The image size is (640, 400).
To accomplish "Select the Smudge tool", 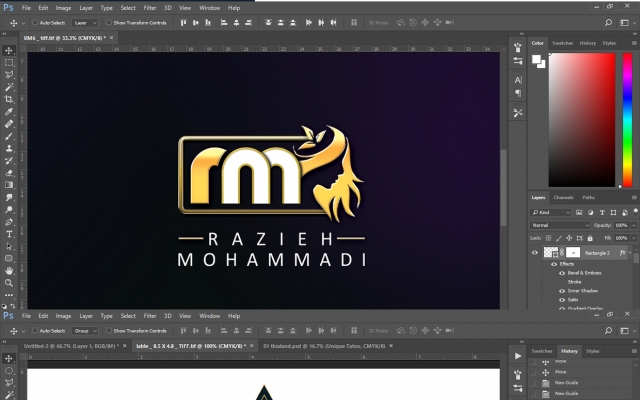I will (x=9, y=197).
